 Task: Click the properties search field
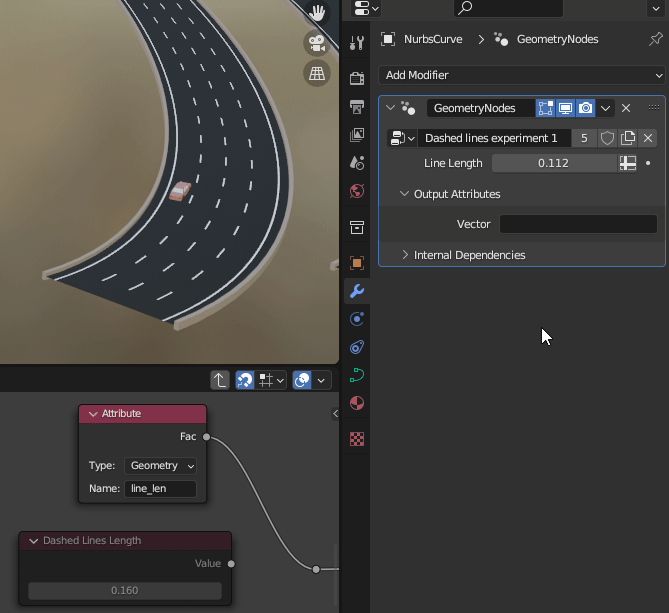tap(508, 8)
